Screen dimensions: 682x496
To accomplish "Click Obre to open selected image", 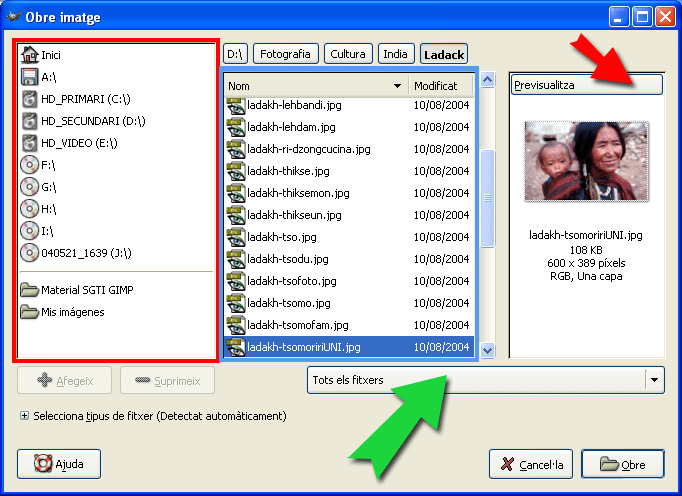I will (x=623, y=464).
